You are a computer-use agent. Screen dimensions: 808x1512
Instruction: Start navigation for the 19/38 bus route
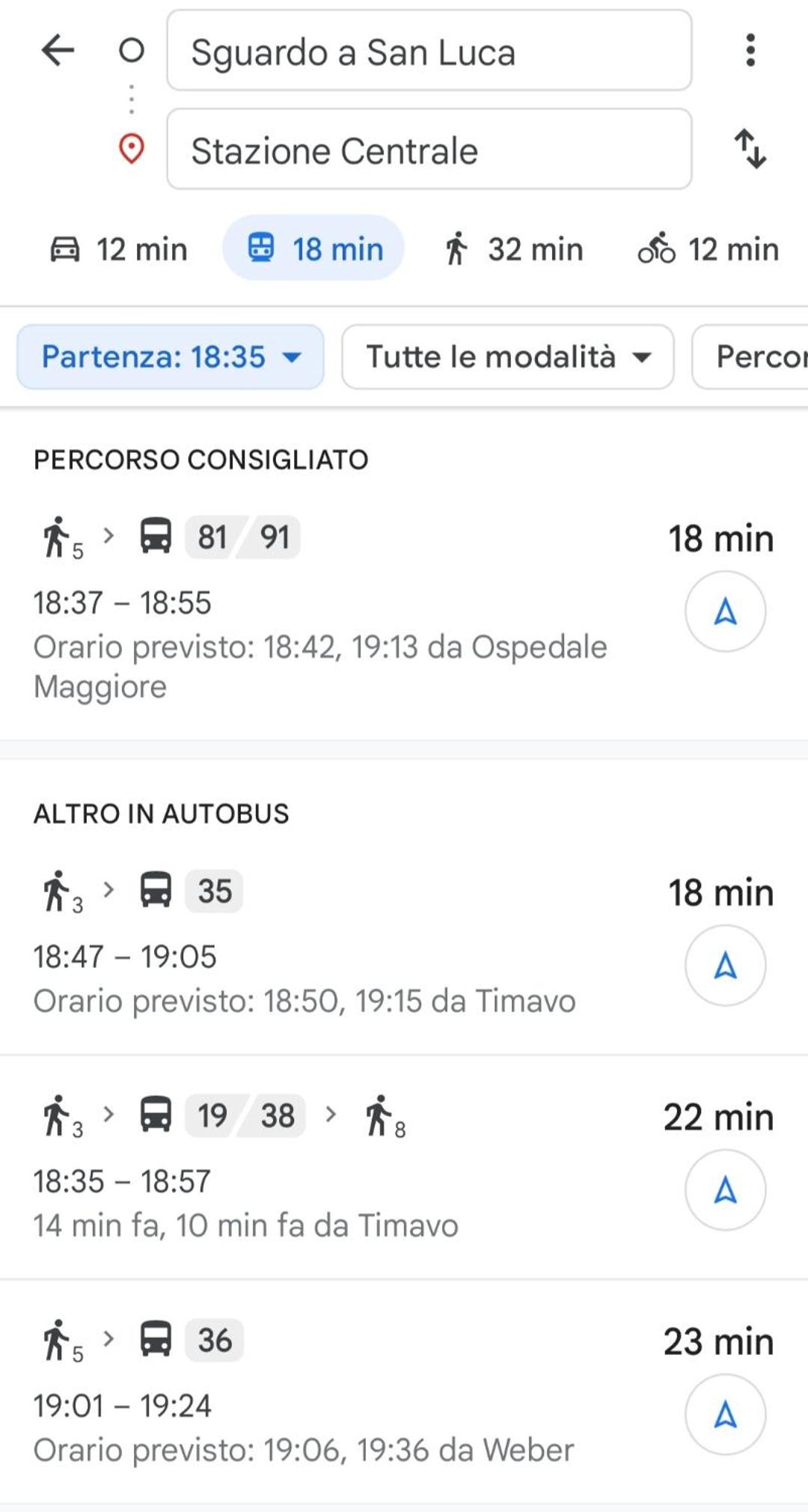pyautogui.click(x=725, y=1190)
